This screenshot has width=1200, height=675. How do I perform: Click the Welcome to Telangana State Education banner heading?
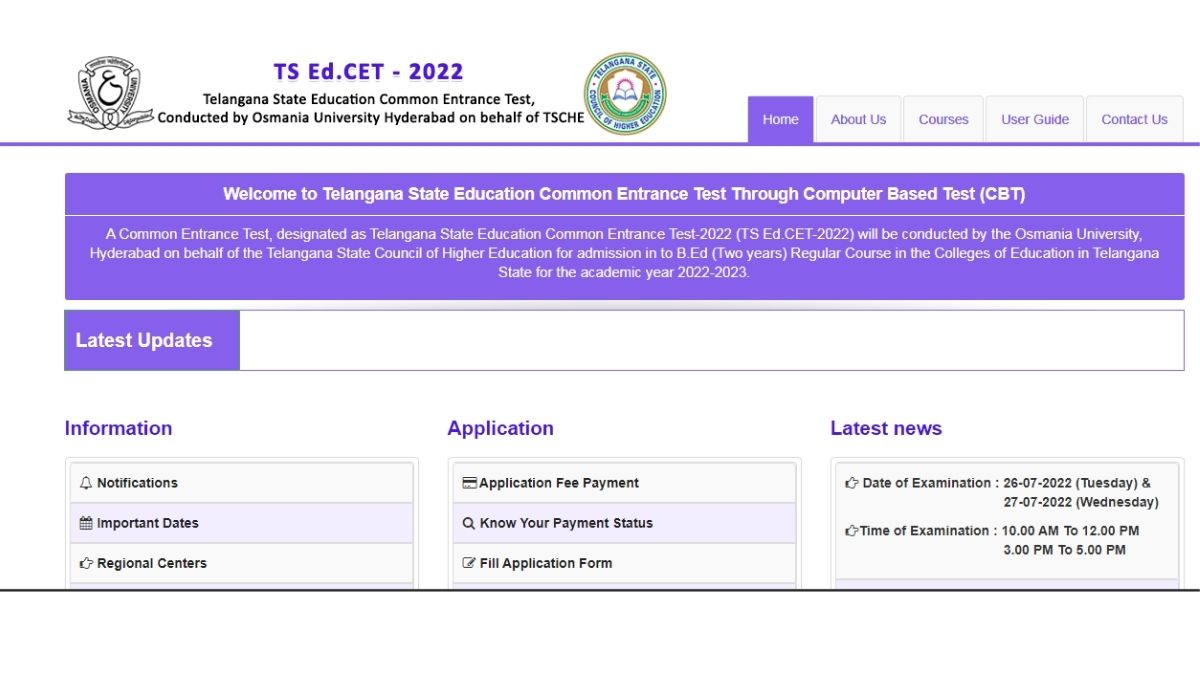point(624,194)
